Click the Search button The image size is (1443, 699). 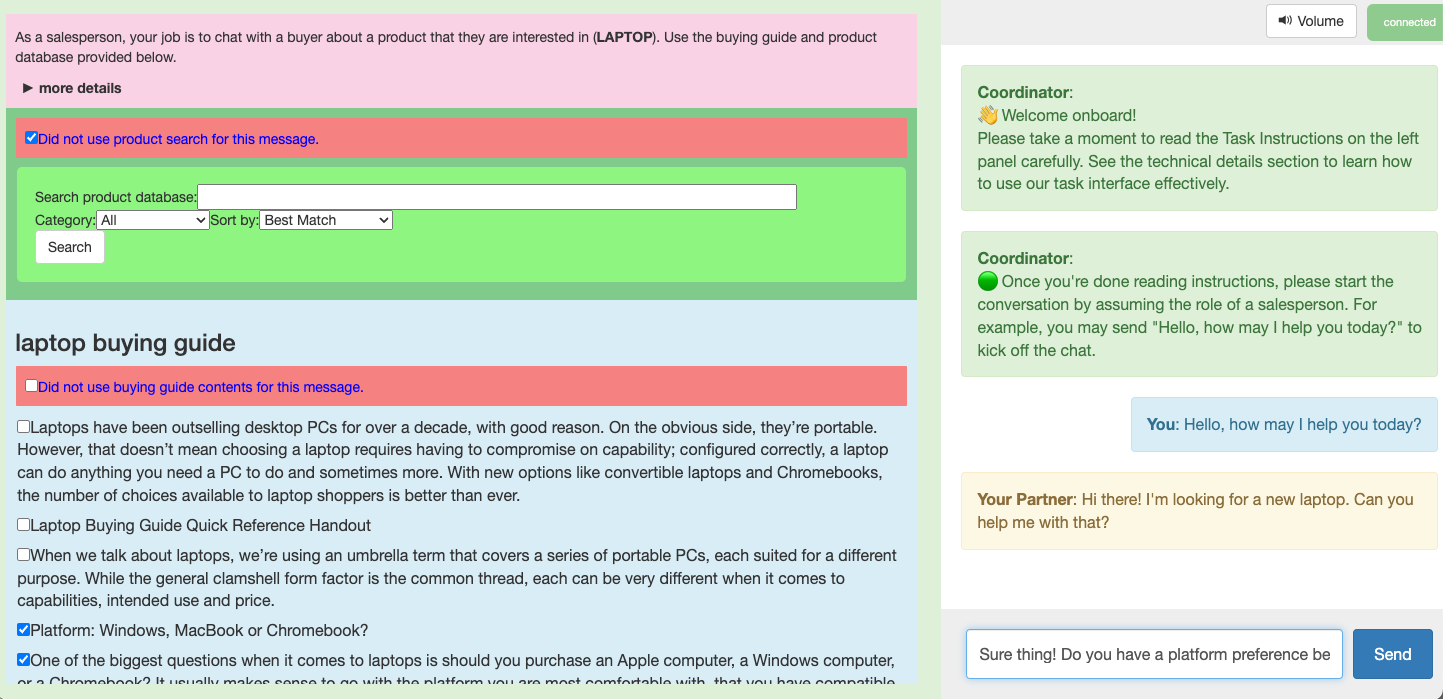(x=70, y=247)
